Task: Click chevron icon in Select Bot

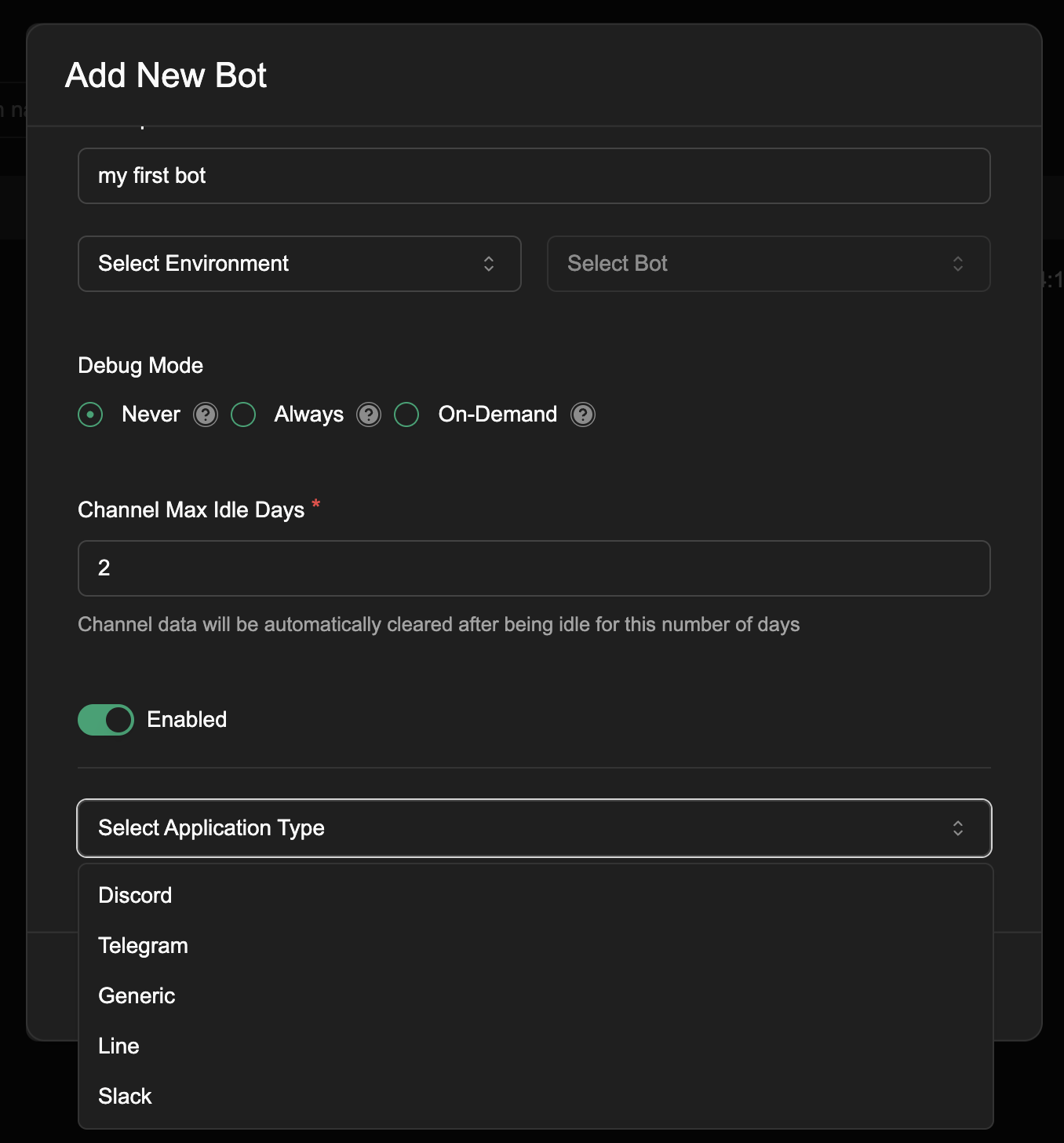Action: coord(958,264)
